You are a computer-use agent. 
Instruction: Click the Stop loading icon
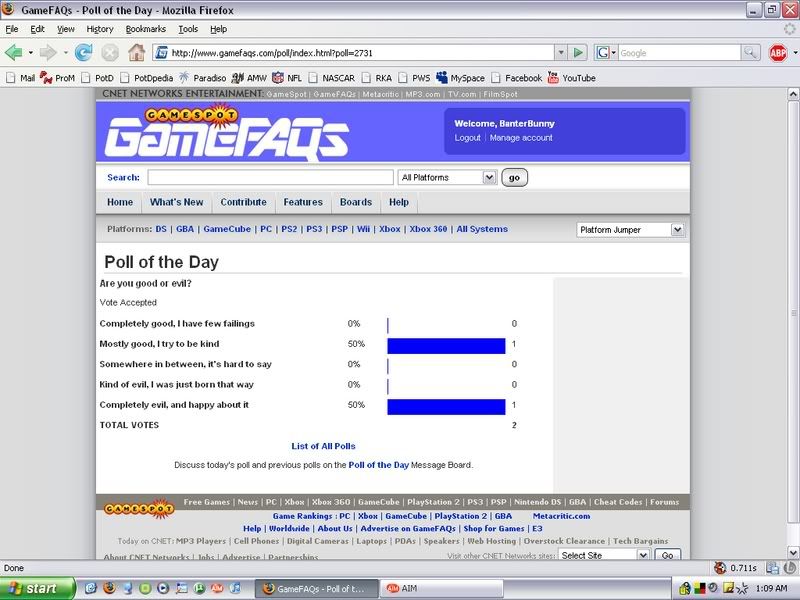tap(110, 52)
